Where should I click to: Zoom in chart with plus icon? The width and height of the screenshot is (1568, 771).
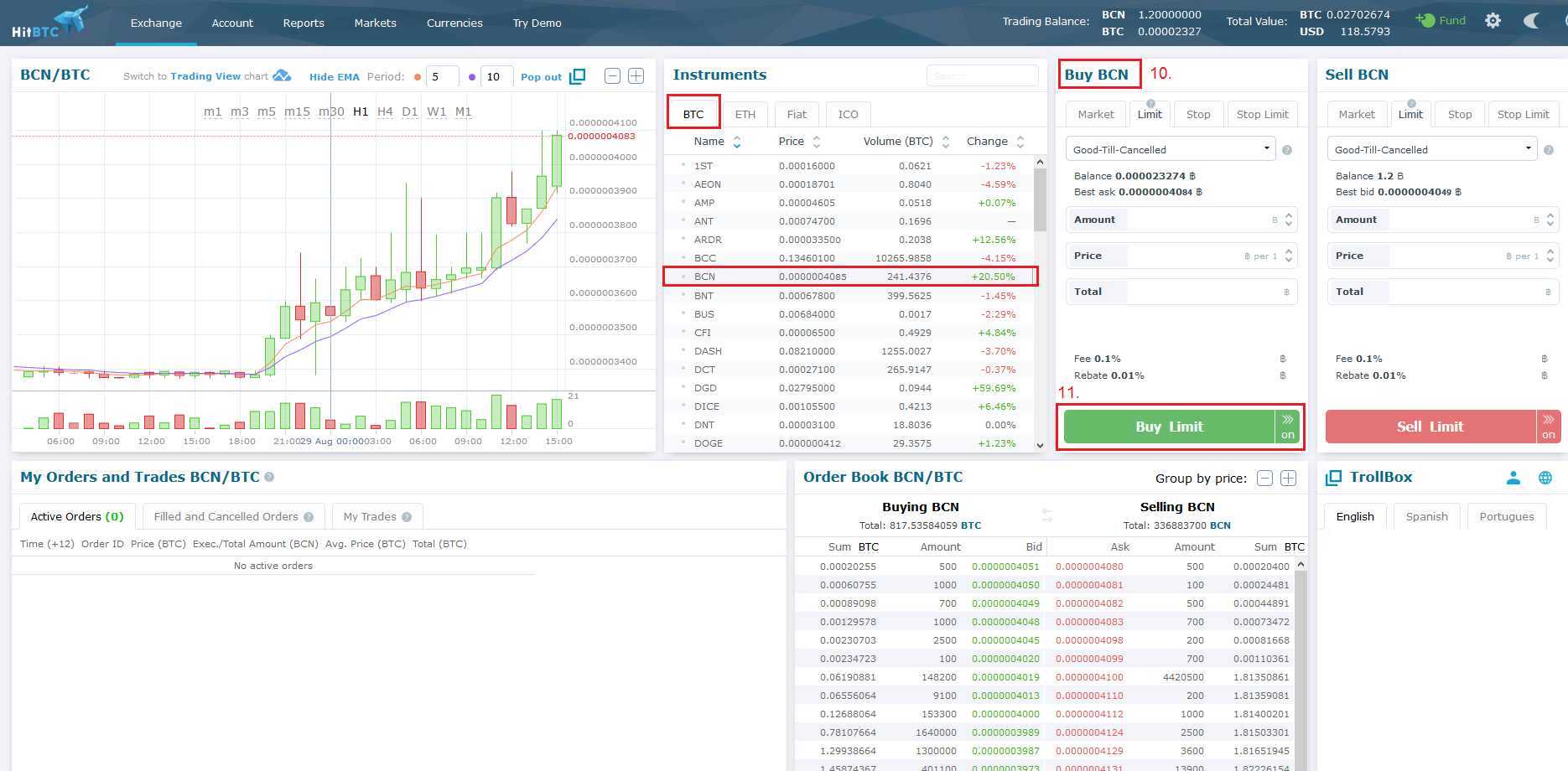[x=636, y=76]
